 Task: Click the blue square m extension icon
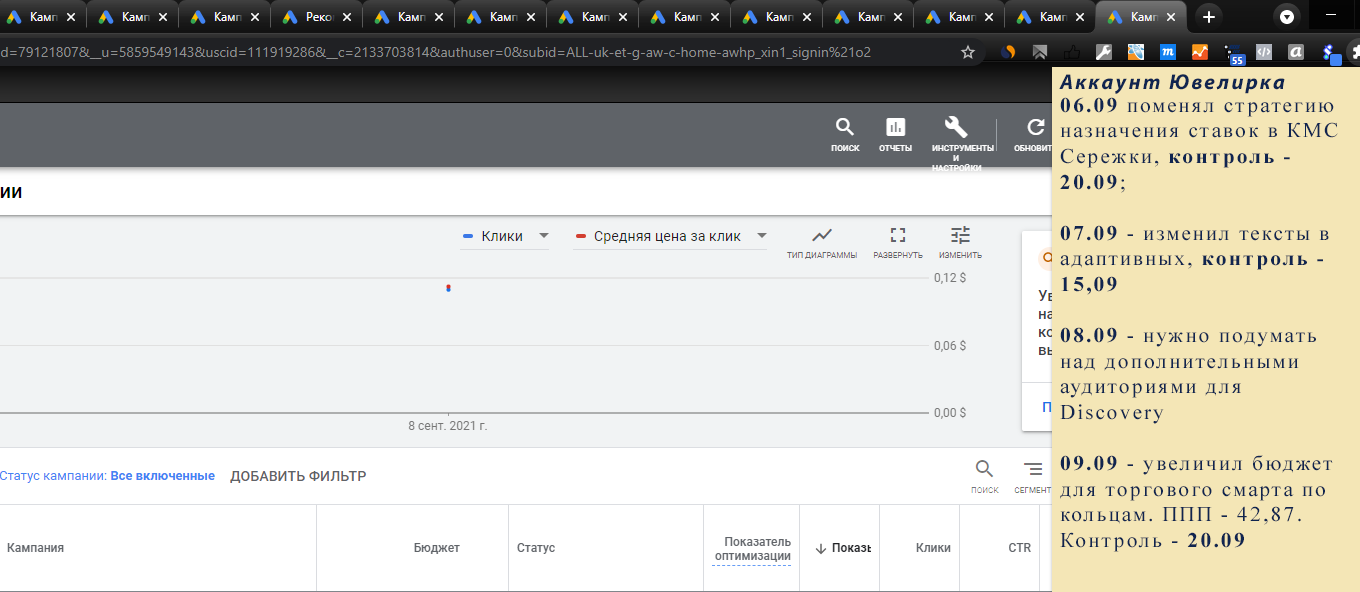pos(1167,52)
